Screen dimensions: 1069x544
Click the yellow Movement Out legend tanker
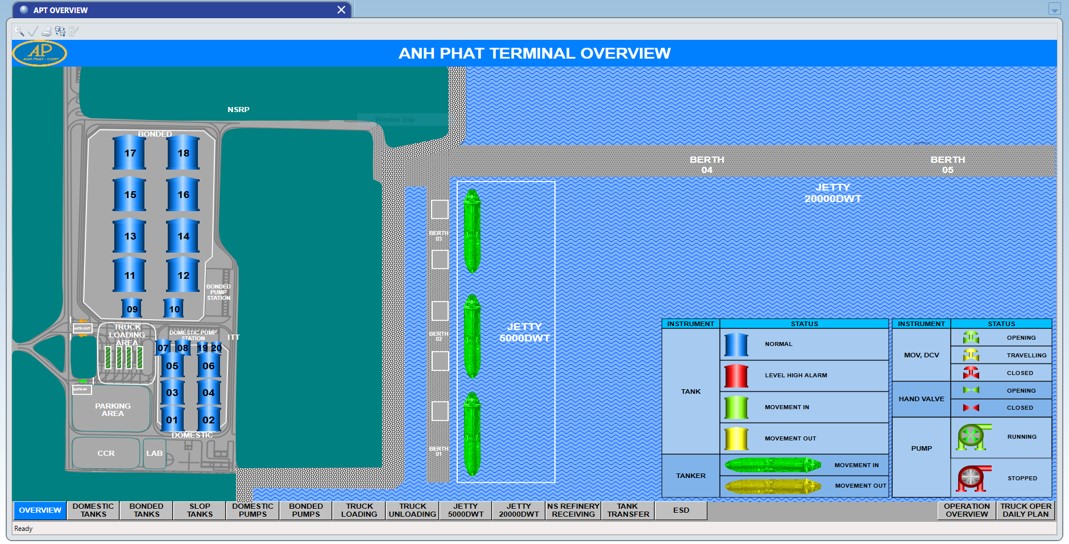[x=772, y=486]
